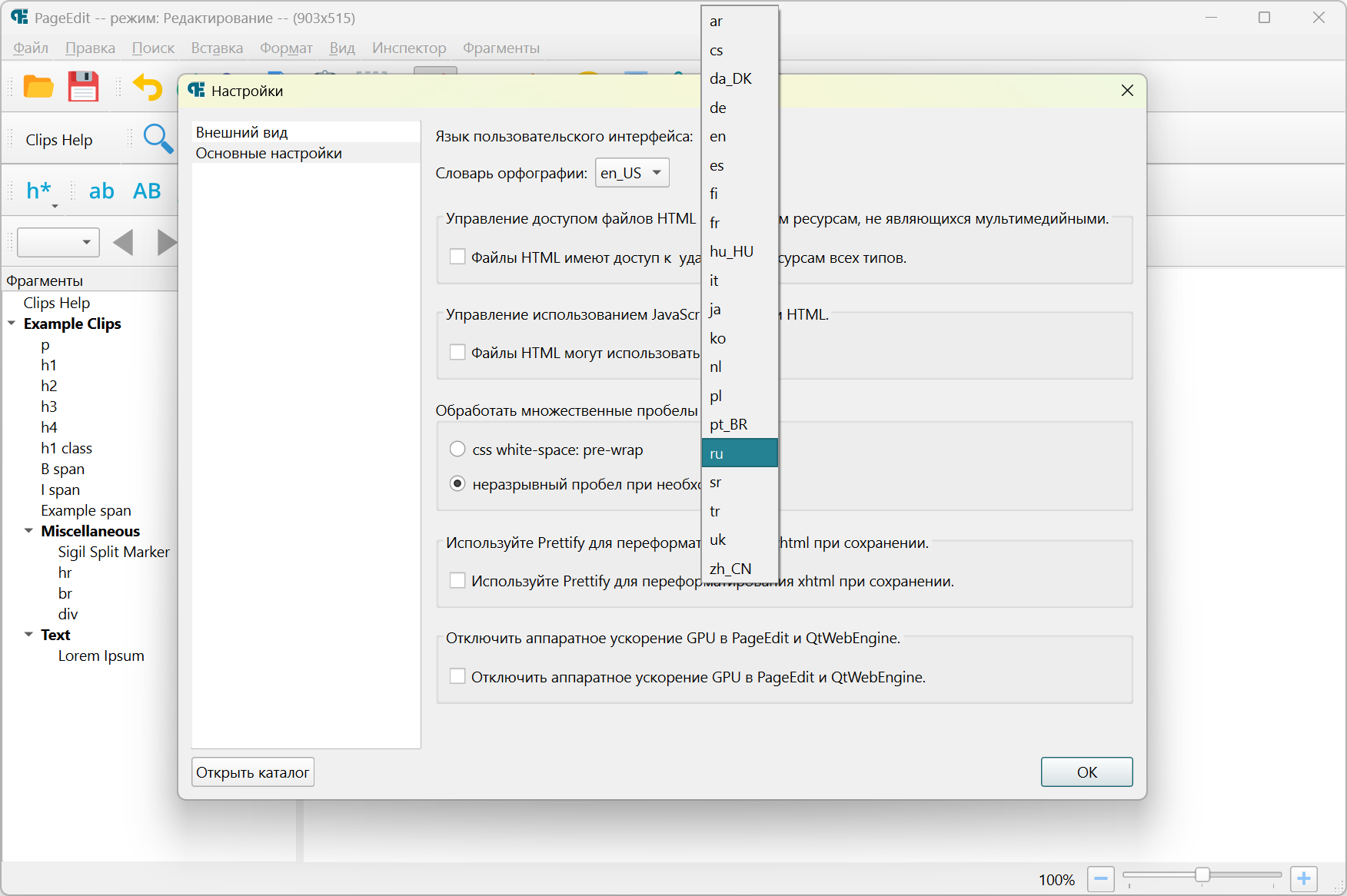Image resolution: width=1347 pixels, height=896 pixels.
Task: Choose hu_HU from the language list
Action: [740, 251]
